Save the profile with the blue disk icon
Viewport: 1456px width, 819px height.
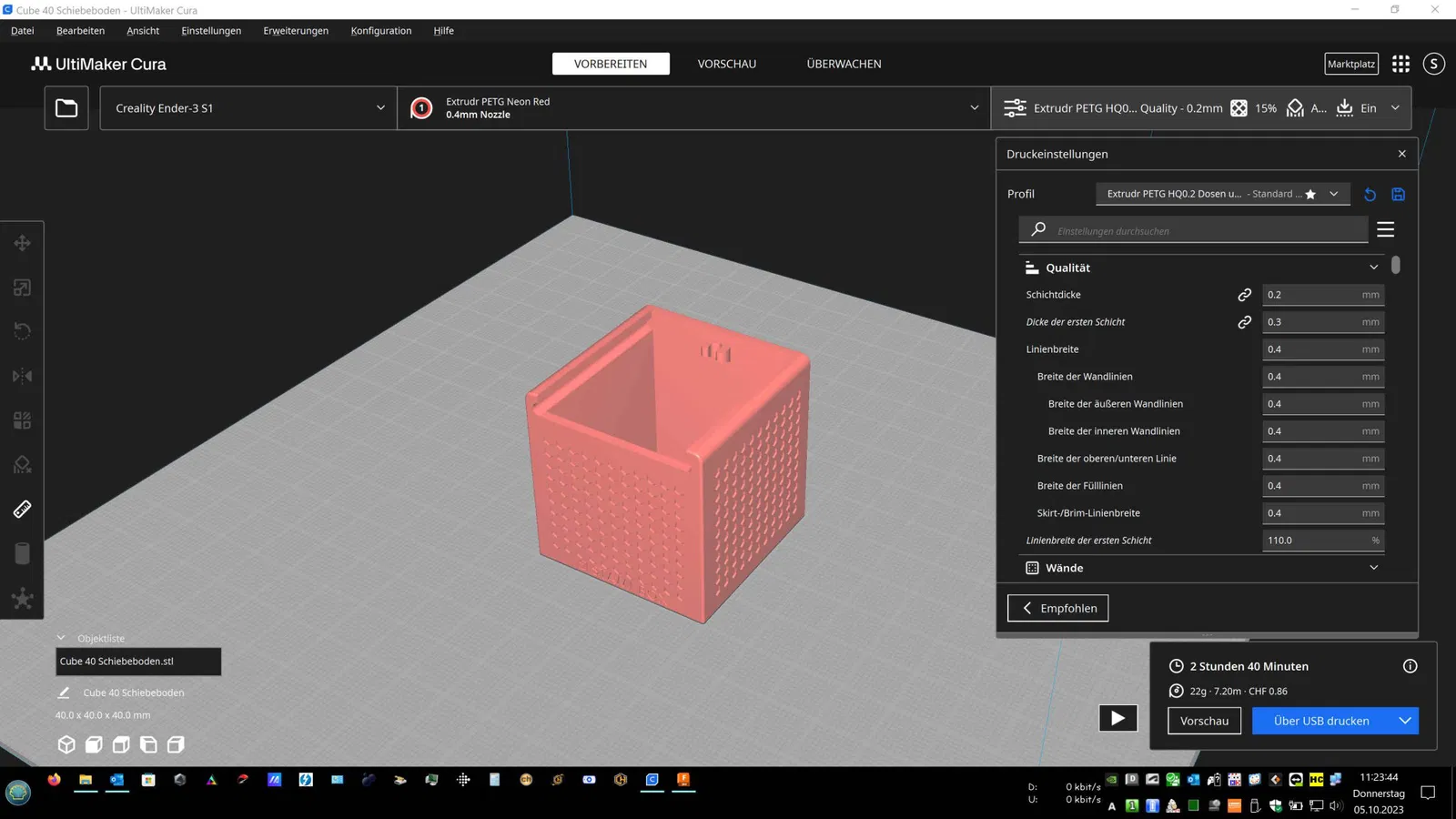tap(1399, 194)
